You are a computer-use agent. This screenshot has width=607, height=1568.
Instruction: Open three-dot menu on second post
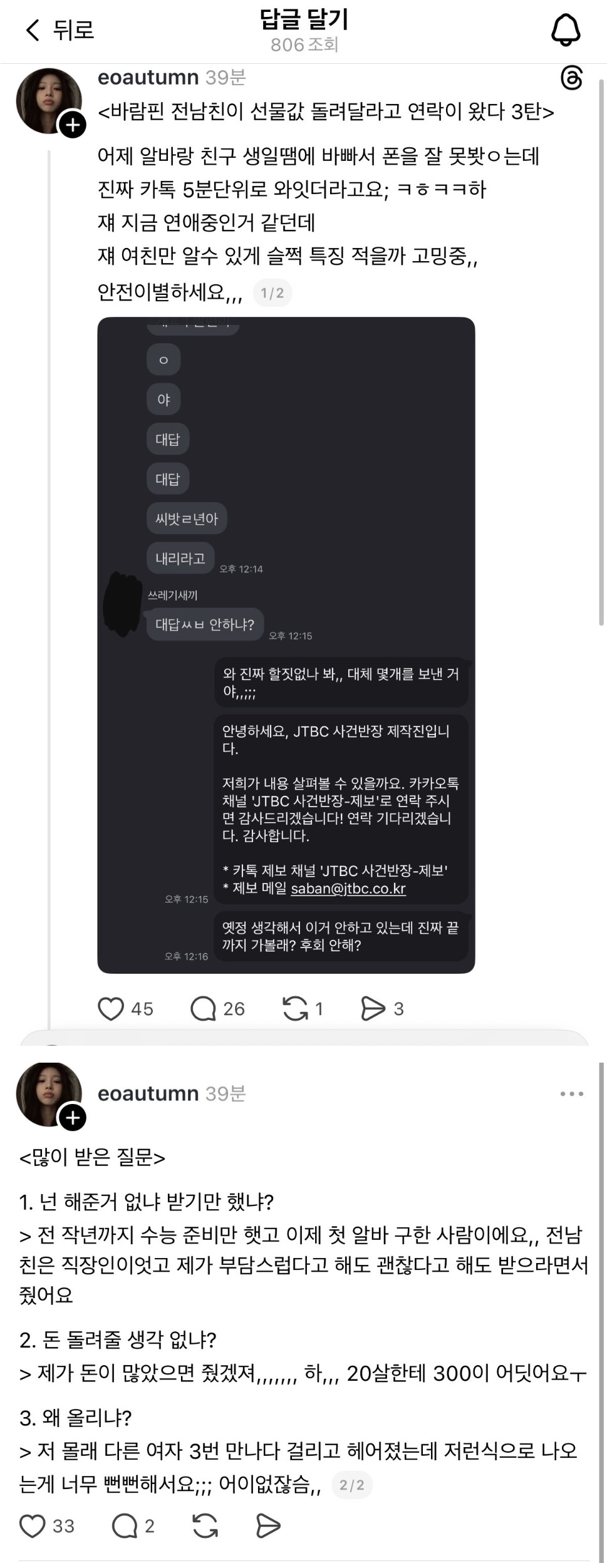click(x=572, y=1094)
